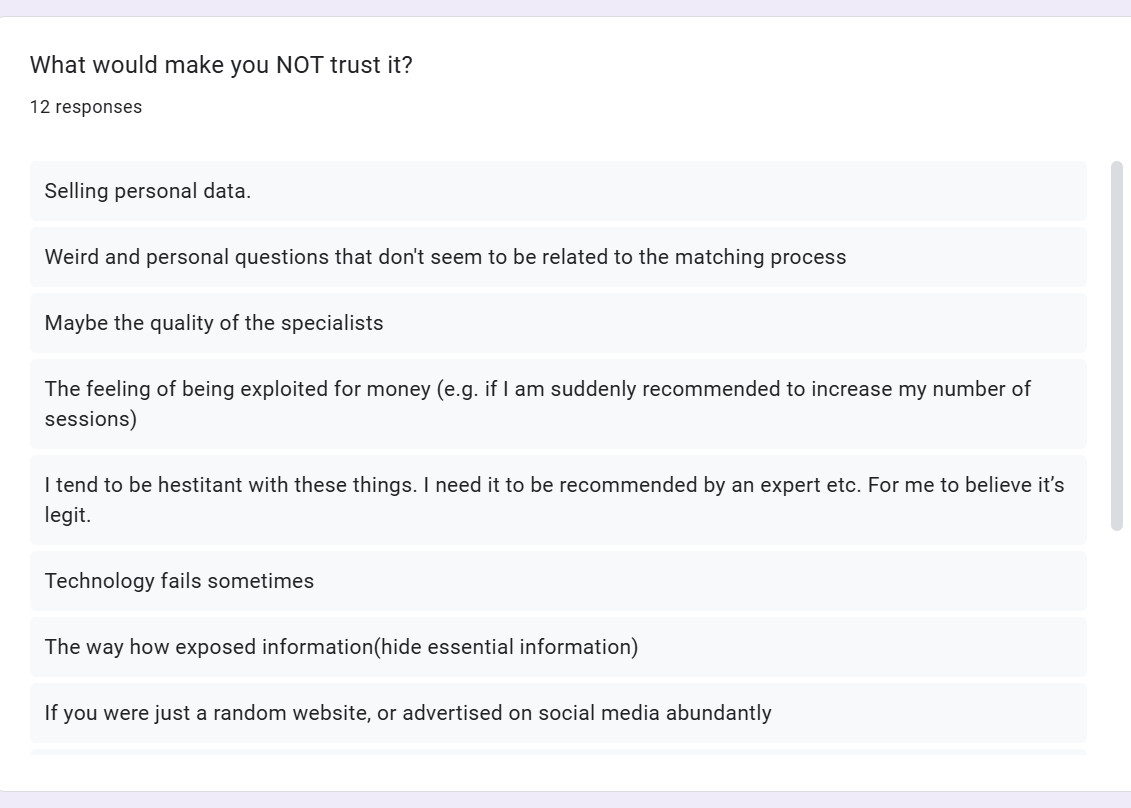Click the lavender strip below the response card
Screen dimensions: 1131x808
[565, 800]
